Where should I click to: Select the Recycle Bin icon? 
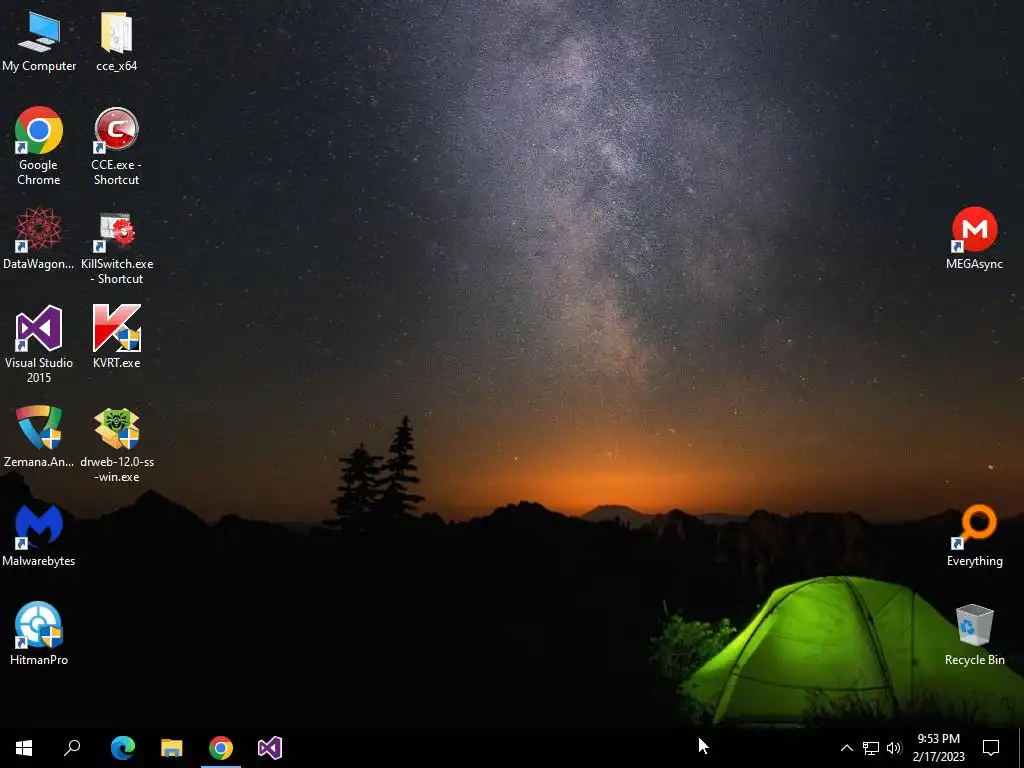(974, 634)
